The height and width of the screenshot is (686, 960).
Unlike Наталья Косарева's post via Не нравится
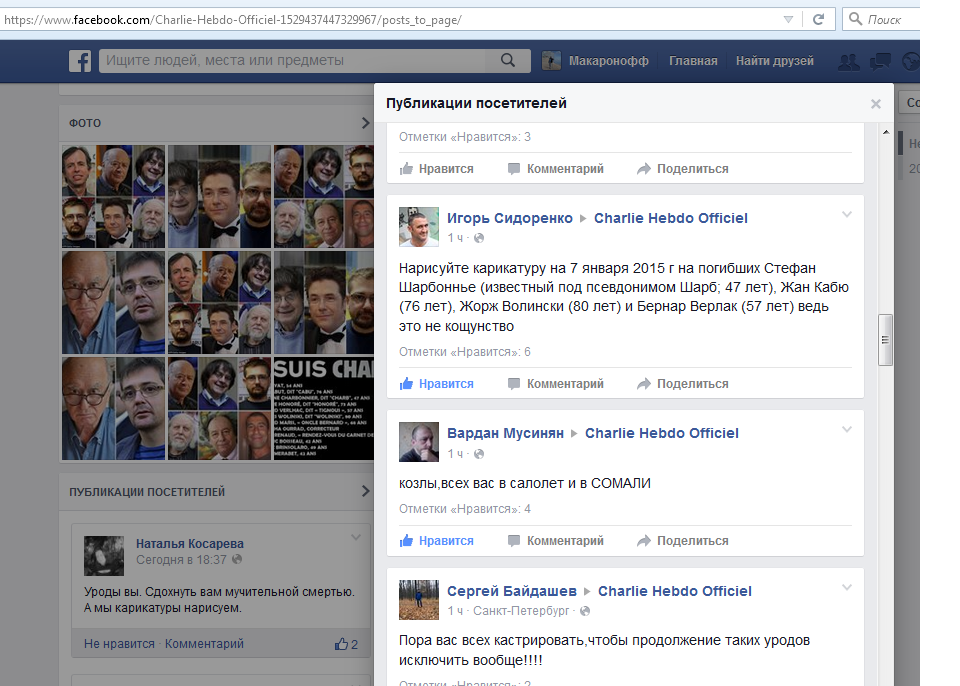[x=119, y=644]
